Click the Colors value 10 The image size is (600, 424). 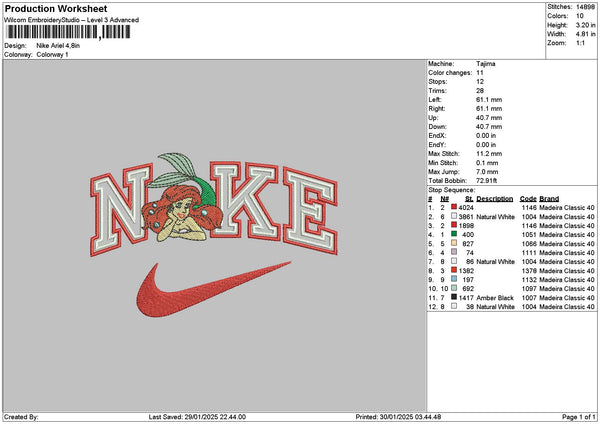tap(580, 16)
